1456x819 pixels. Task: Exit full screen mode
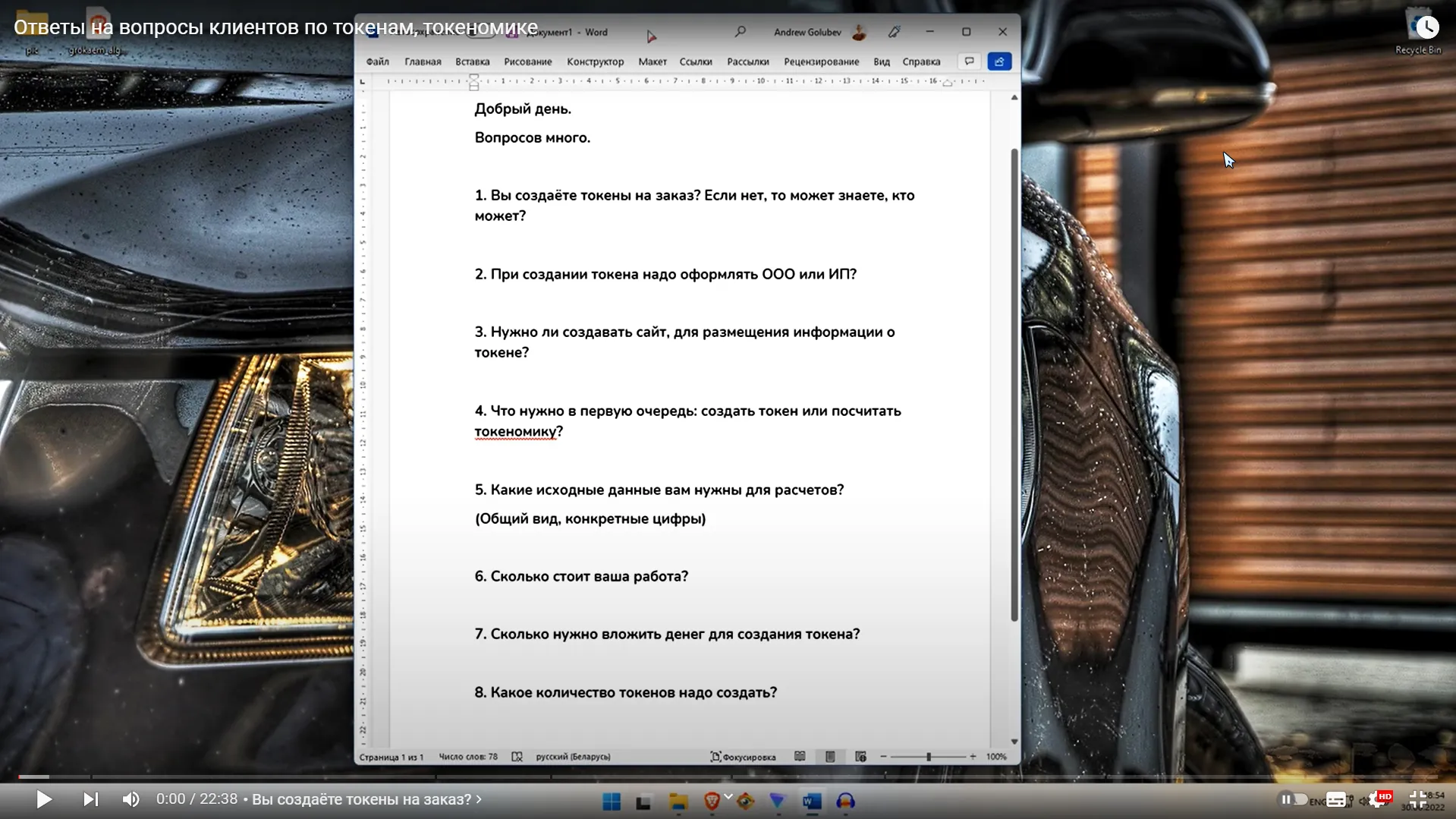pyautogui.click(x=1417, y=799)
